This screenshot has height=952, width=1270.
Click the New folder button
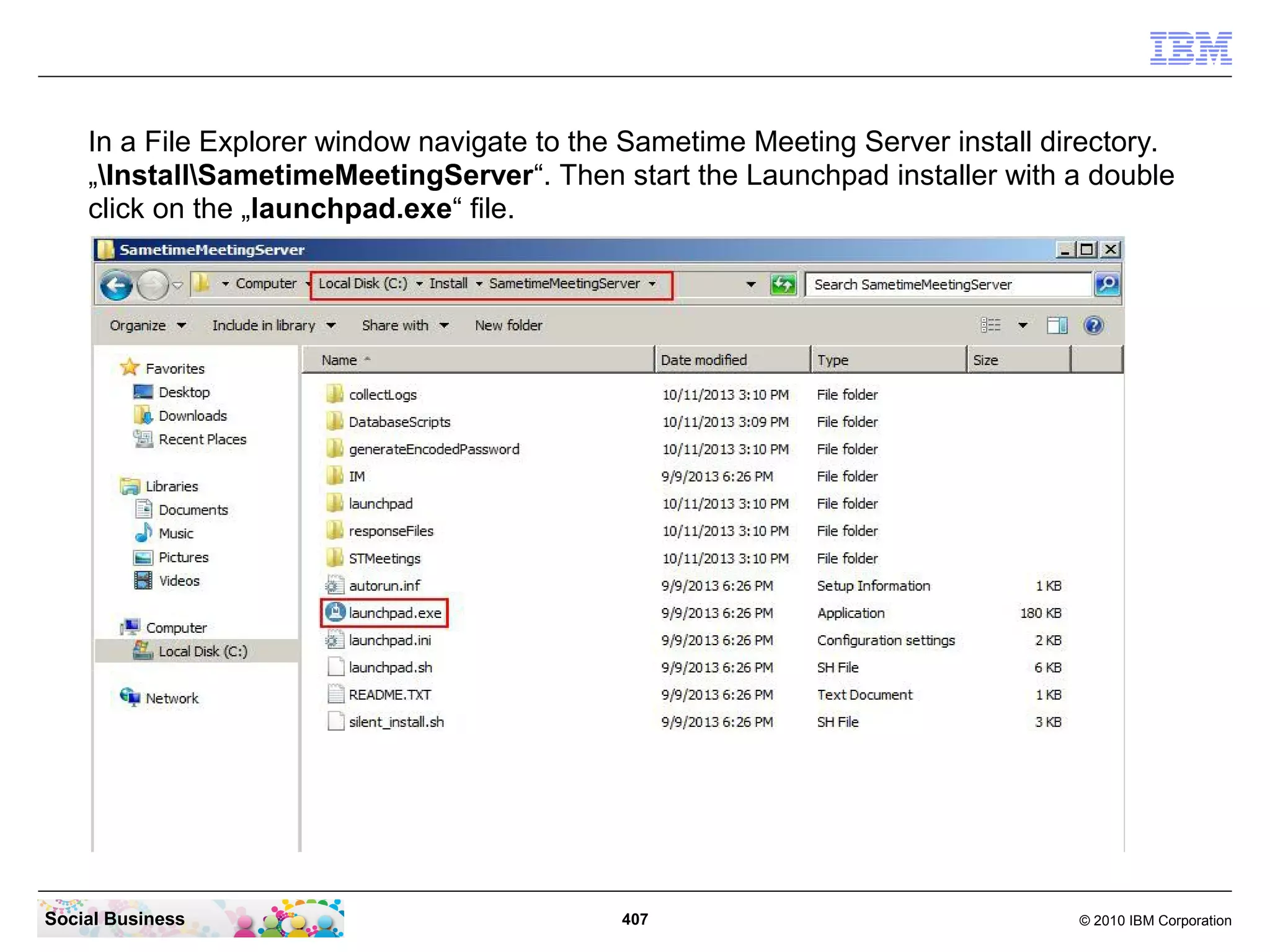point(508,325)
